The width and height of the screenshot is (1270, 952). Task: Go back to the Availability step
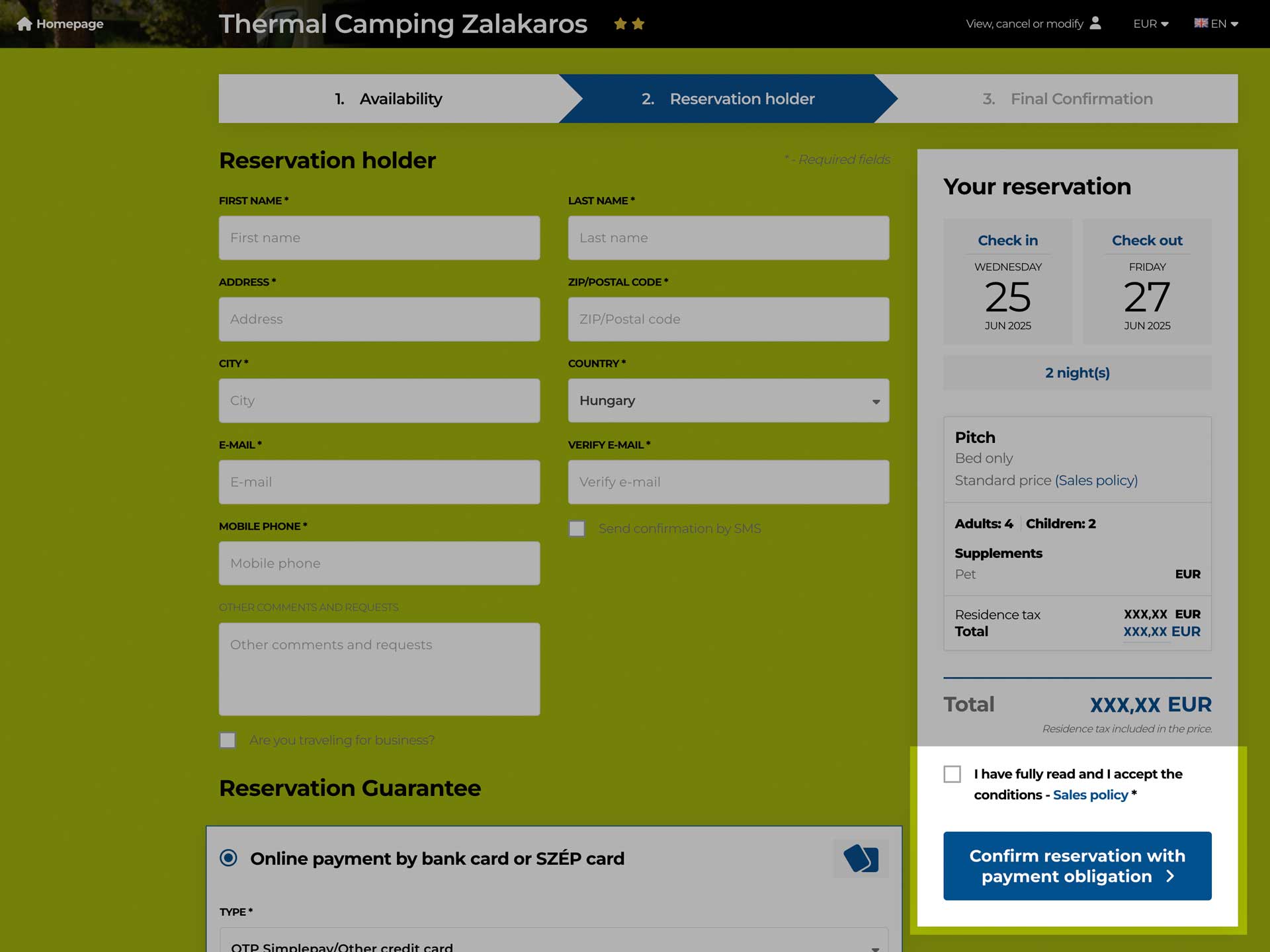pyautogui.click(x=389, y=99)
